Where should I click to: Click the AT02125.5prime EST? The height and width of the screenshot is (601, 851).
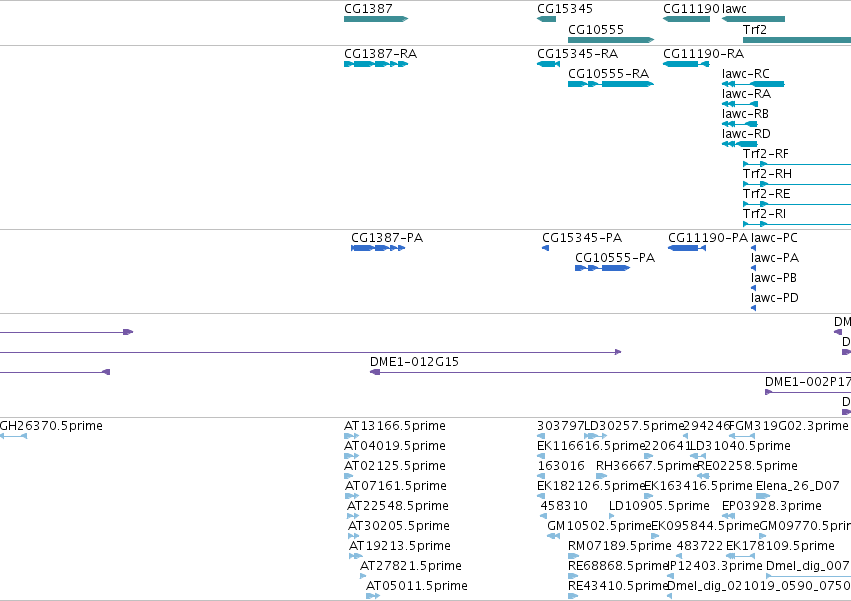pos(348,476)
